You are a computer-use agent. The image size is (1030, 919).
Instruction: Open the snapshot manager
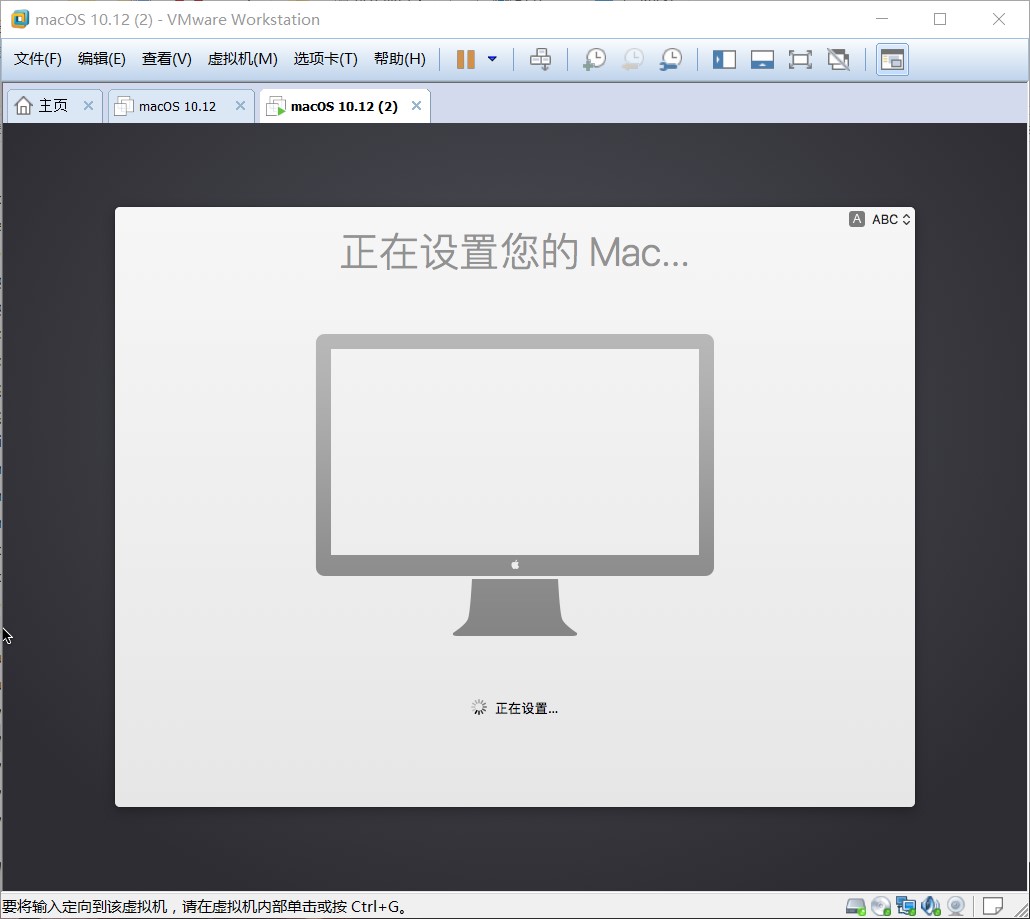tap(671, 59)
